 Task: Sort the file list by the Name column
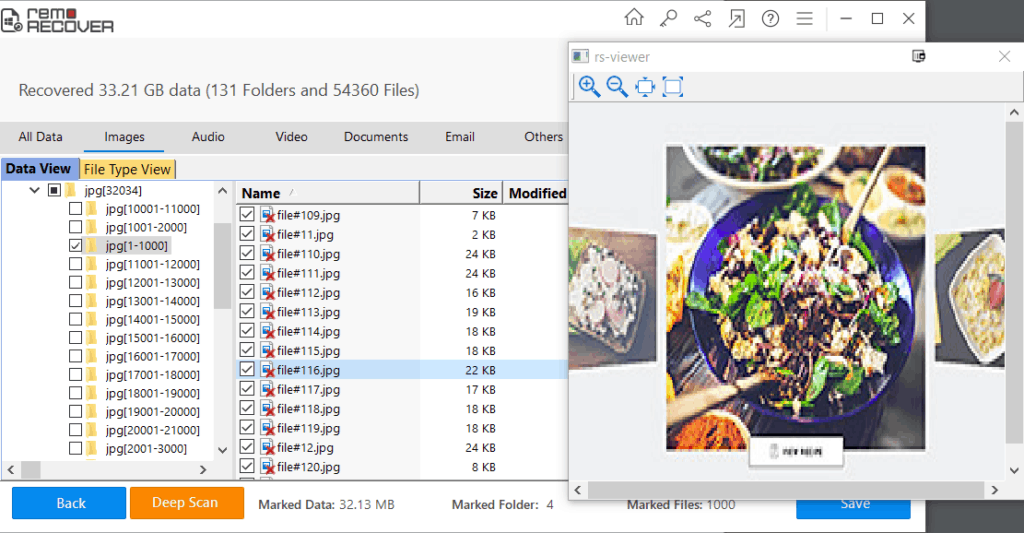[x=261, y=193]
